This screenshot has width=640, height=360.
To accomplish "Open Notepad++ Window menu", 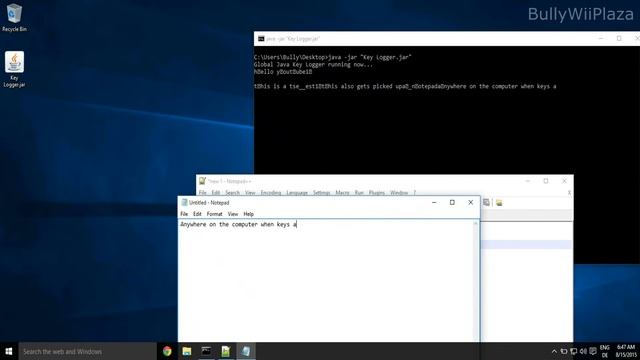I will 399,193.
